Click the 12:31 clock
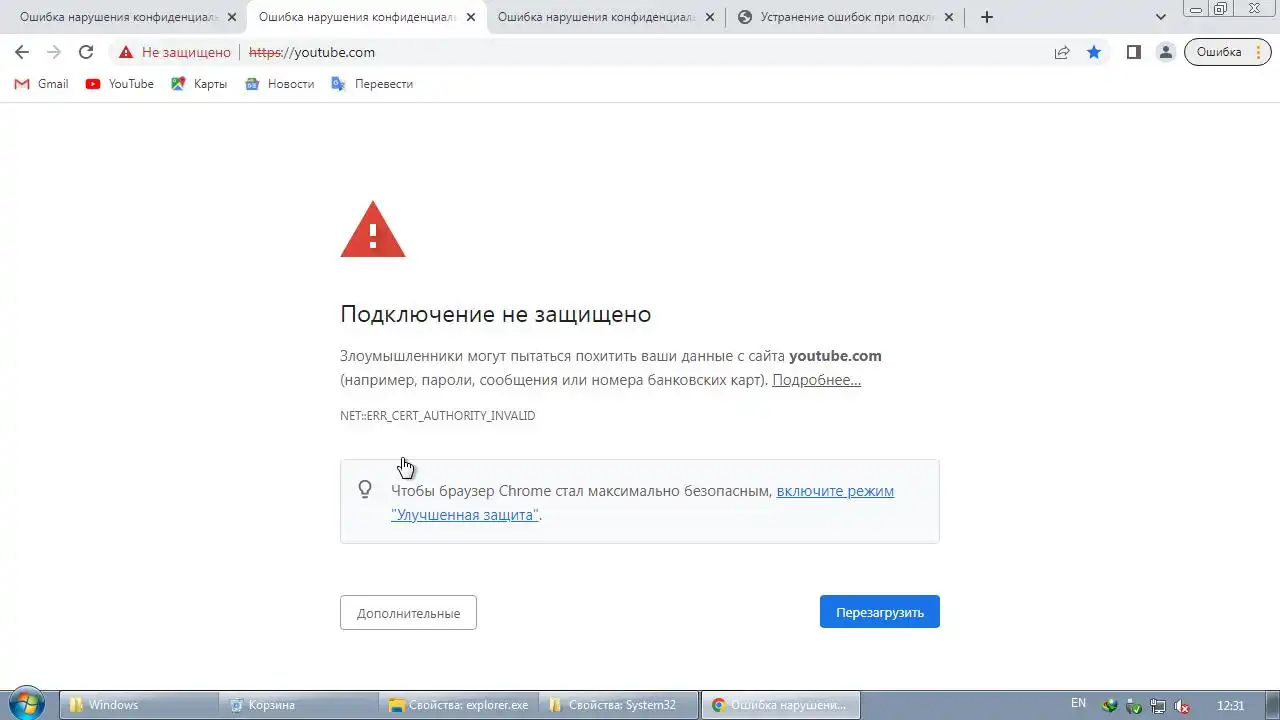Viewport: 1280px width, 720px height. pyautogui.click(x=1231, y=705)
